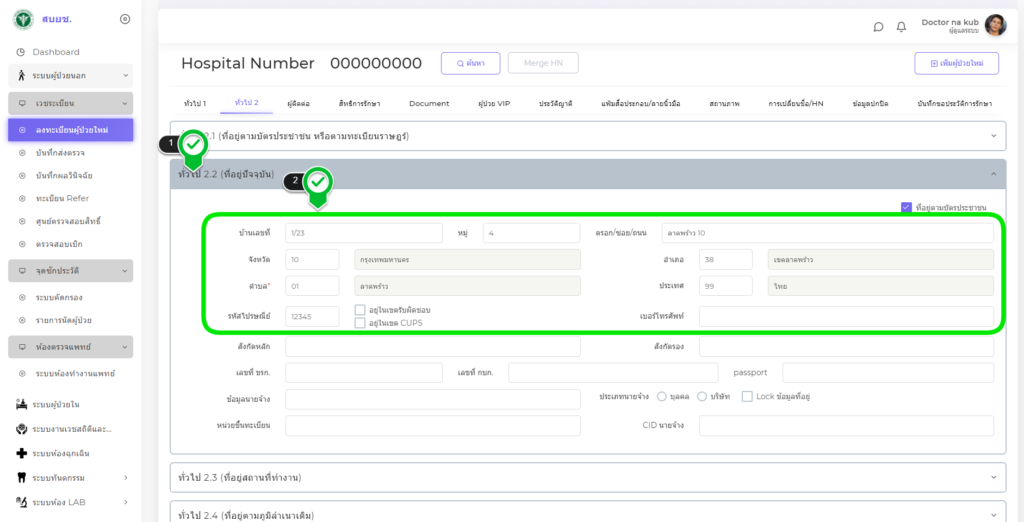Enable the Lock ข้อมูลที่อยู่ checkbox
1024x522 pixels.
point(746,397)
